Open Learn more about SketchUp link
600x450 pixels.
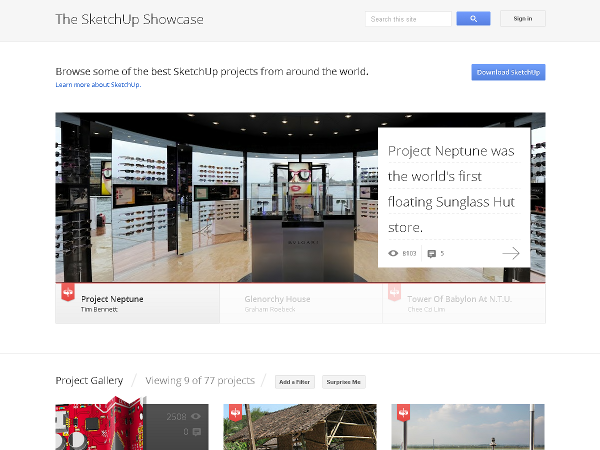98,85
